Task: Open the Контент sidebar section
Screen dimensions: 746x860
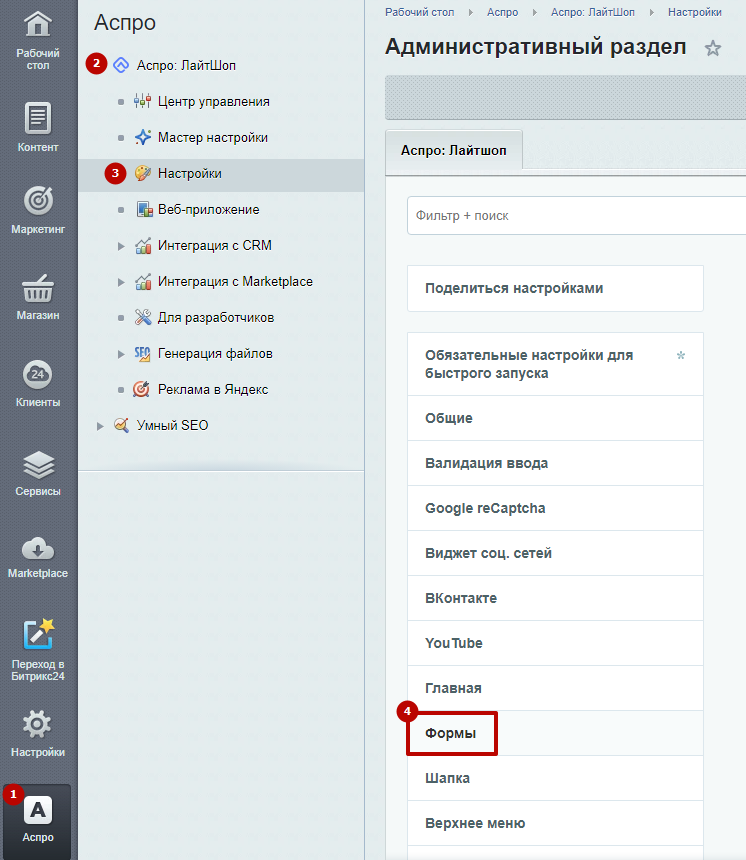Action: 38,127
